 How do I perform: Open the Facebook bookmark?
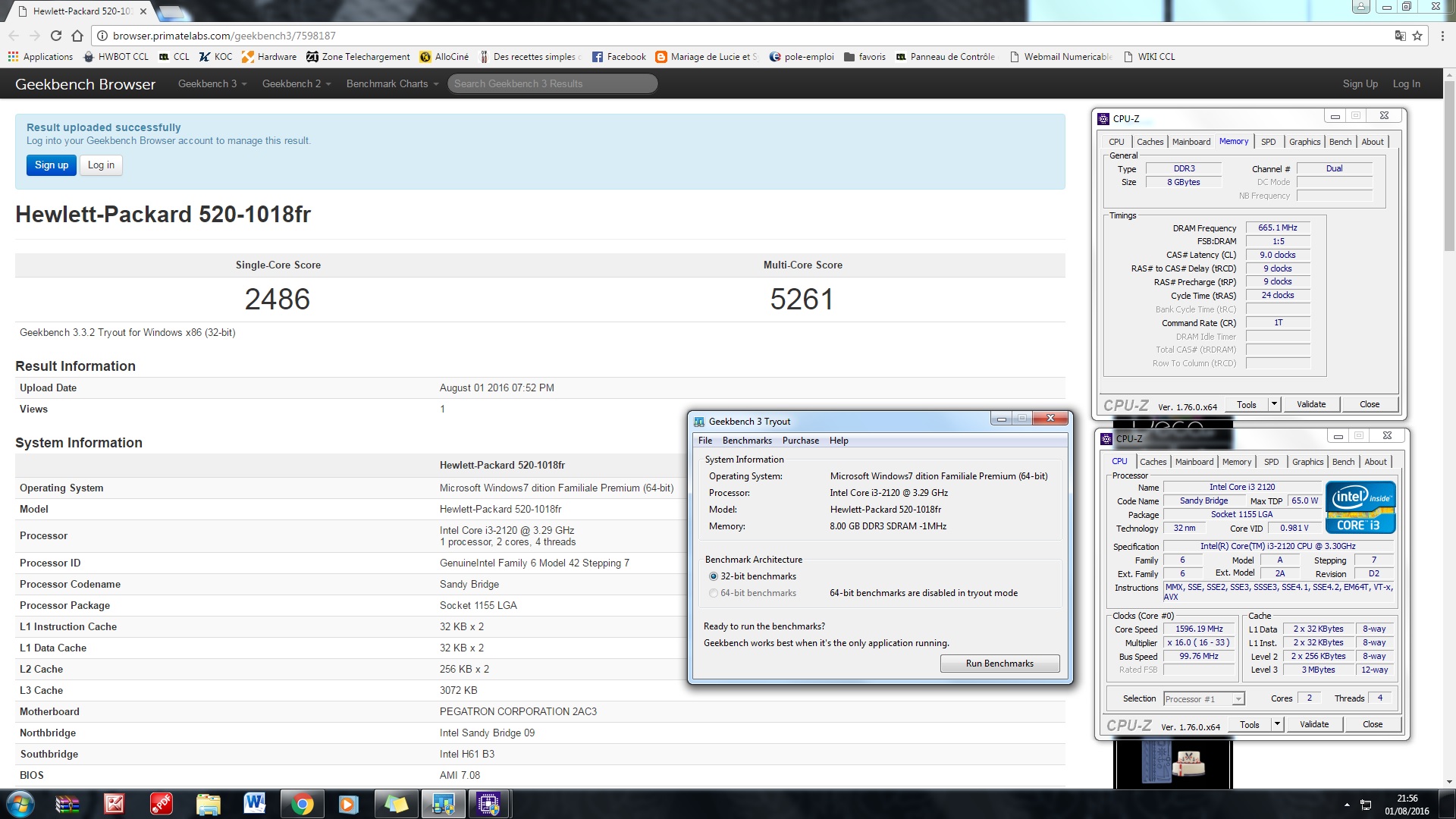pos(619,57)
